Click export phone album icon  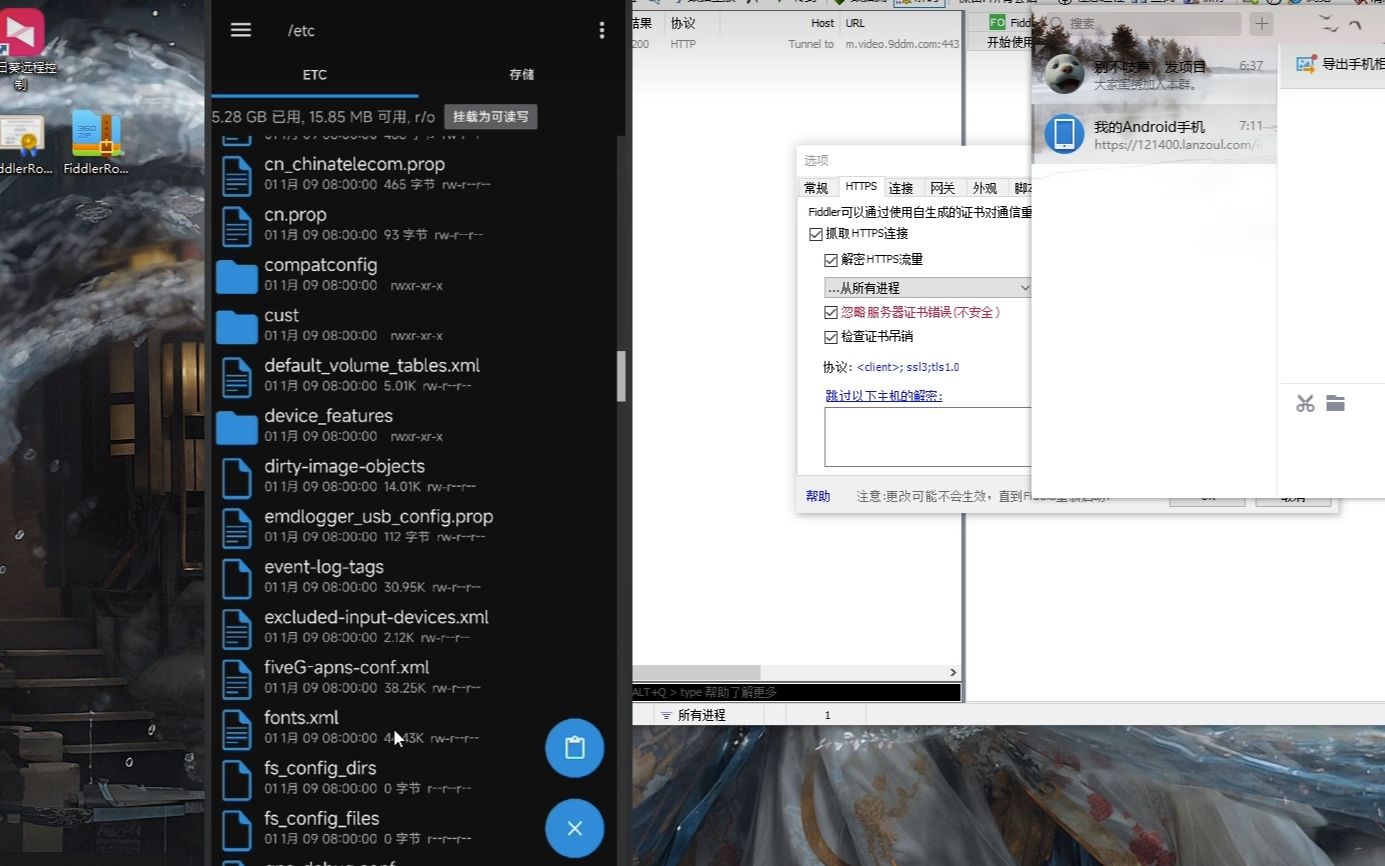pyautogui.click(x=1305, y=64)
